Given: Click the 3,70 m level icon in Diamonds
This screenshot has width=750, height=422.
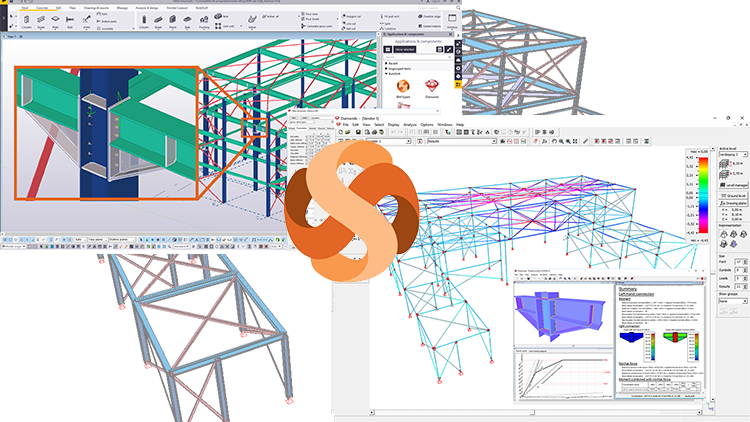Looking at the screenshot, I should tap(725, 173).
